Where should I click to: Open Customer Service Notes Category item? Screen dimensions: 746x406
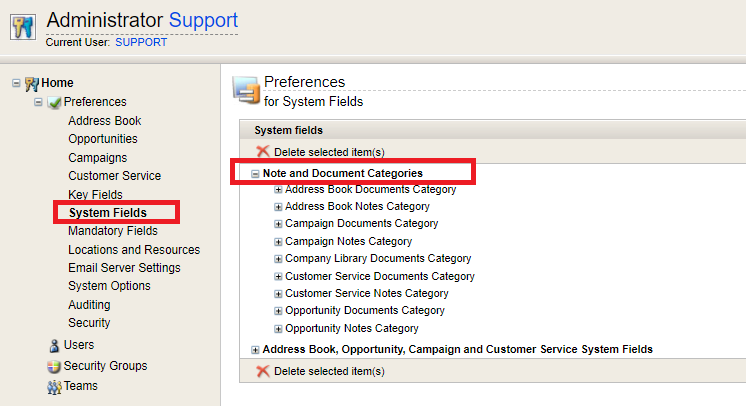tap(366, 293)
